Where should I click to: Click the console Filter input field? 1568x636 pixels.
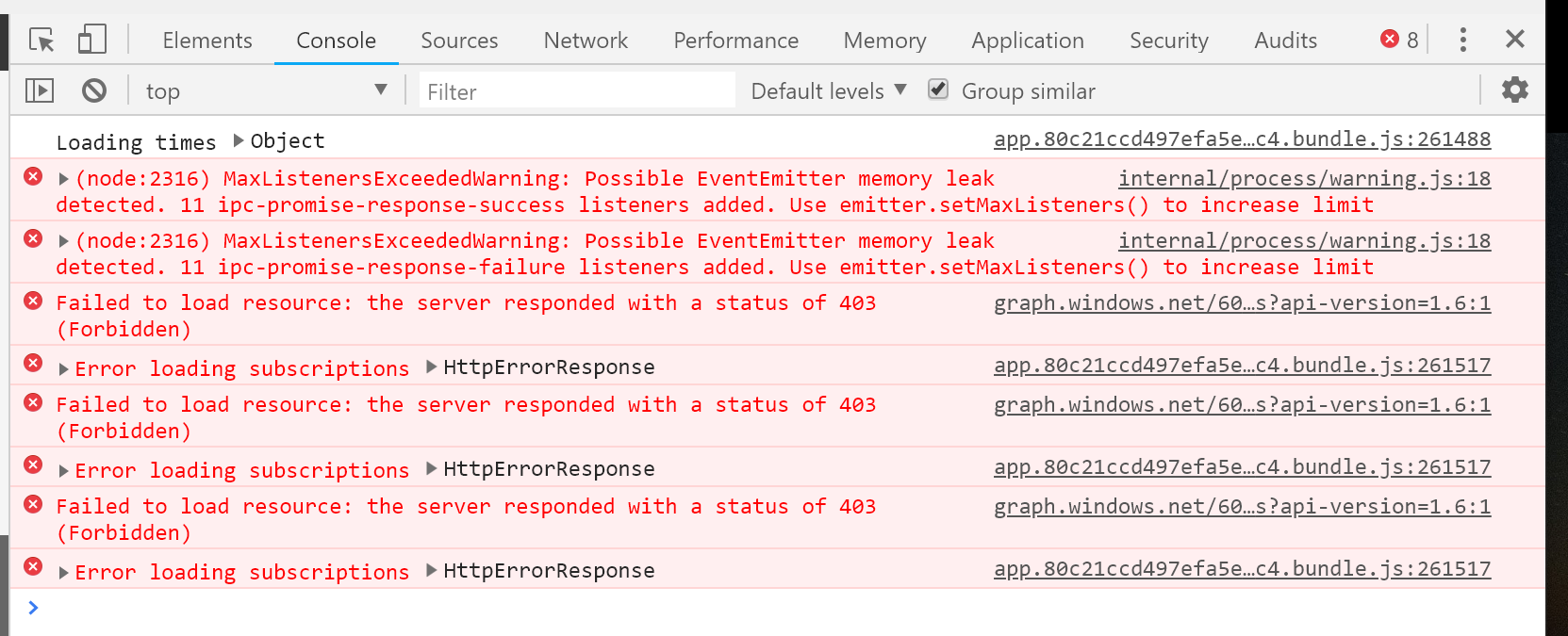576,90
